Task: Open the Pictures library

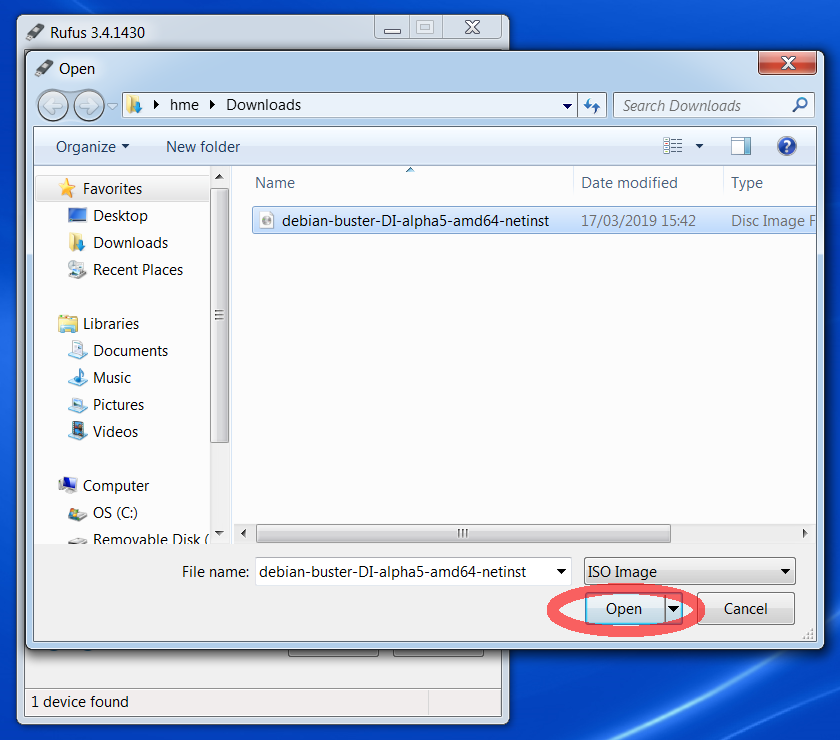Action: pyautogui.click(x=118, y=405)
